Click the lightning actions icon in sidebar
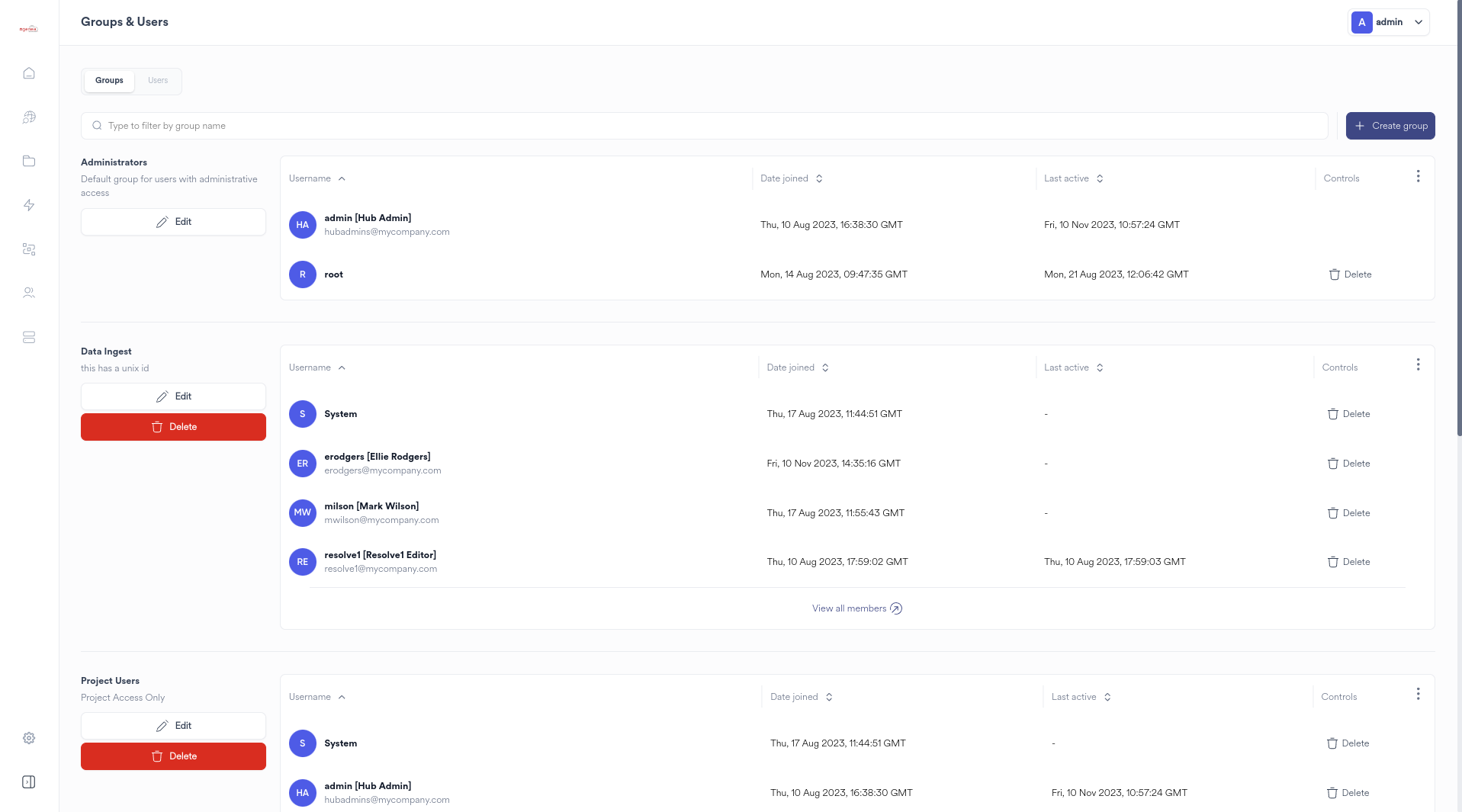 (x=28, y=205)
